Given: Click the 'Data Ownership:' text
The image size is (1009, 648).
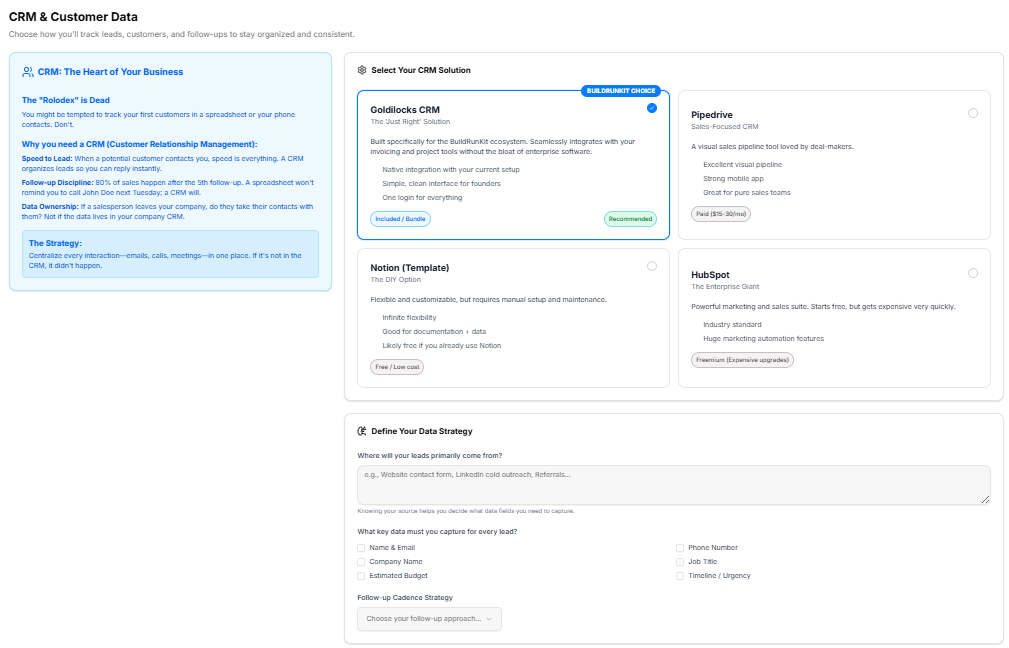Looking at the screenshot, I should coord(50,207).
